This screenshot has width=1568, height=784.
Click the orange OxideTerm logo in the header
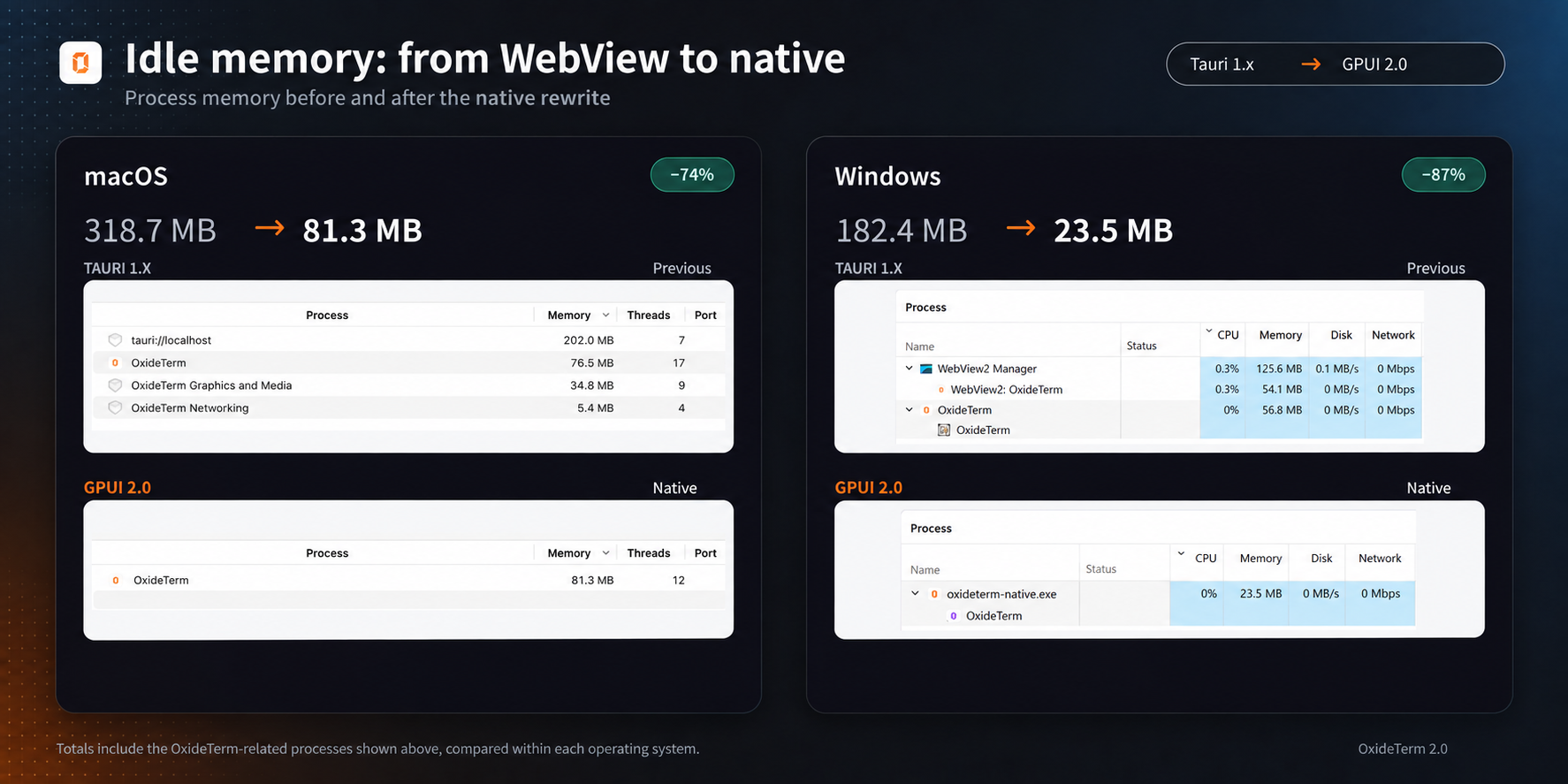click(x=80, y=62)
